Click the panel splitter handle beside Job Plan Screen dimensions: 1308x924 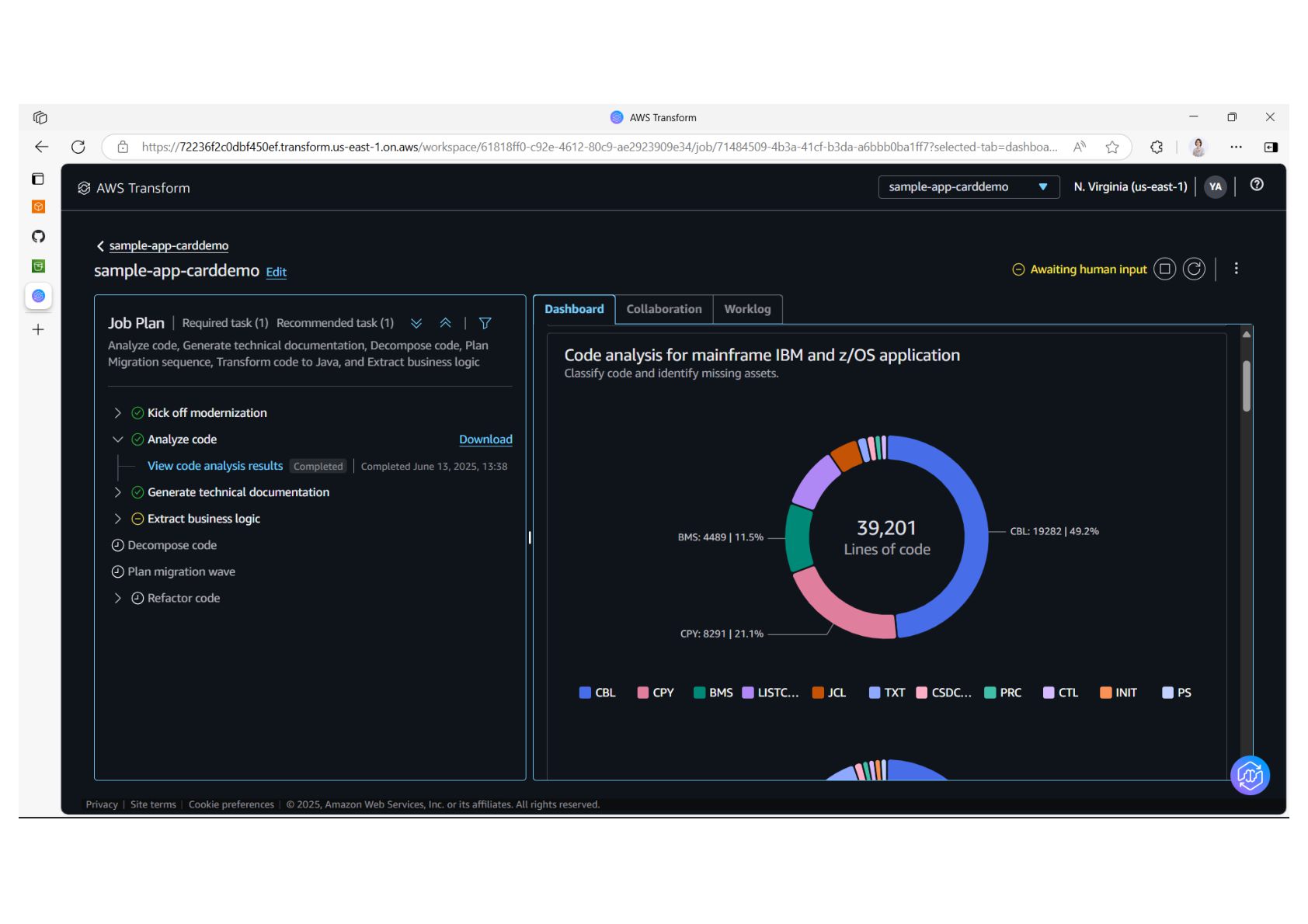coord(530,537)
